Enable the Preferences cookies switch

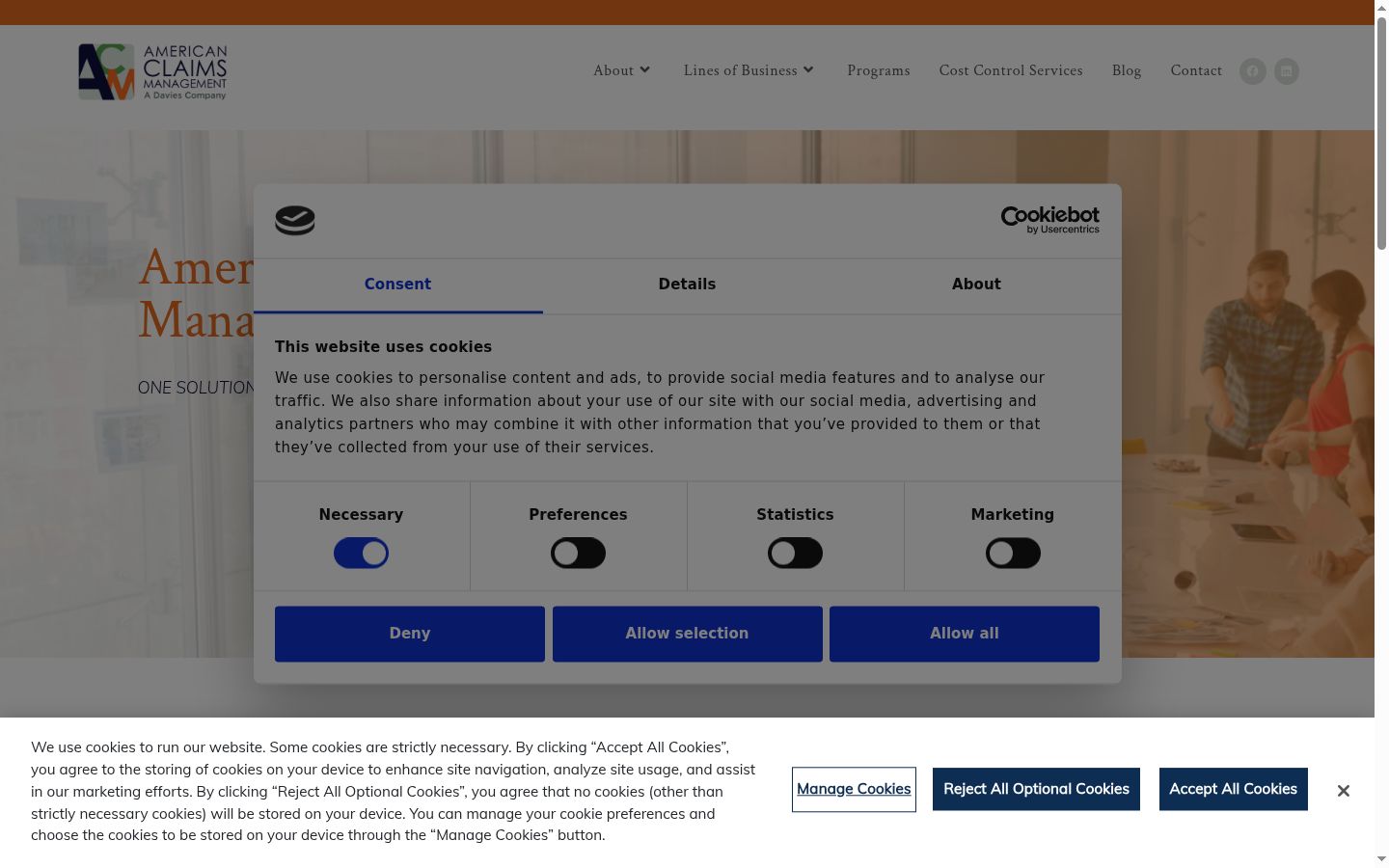pyautogui.click(x=578, y=554)
